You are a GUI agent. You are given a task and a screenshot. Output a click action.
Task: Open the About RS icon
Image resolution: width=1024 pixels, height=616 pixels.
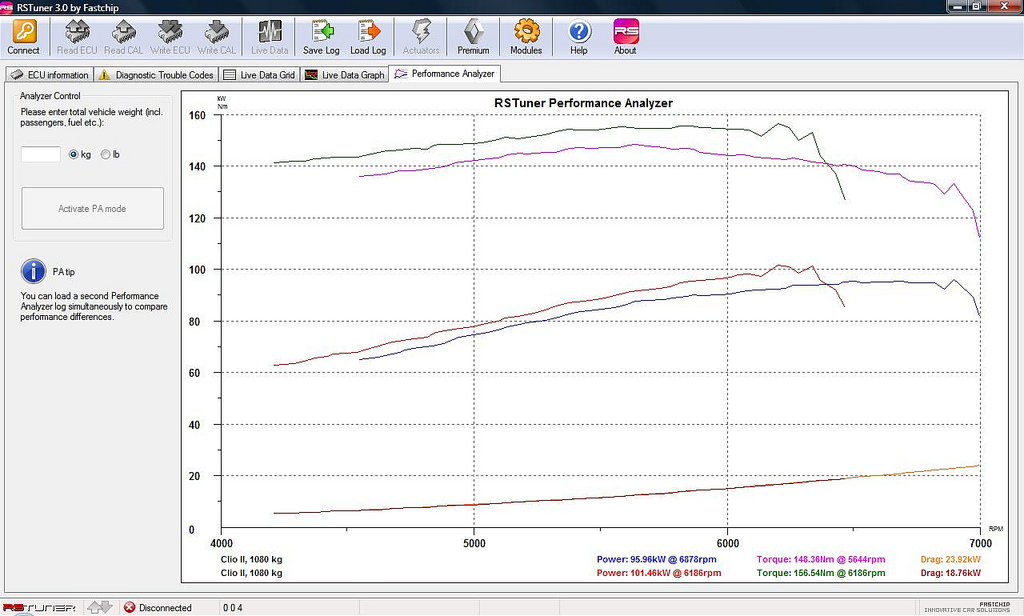(x=625, y=32)
